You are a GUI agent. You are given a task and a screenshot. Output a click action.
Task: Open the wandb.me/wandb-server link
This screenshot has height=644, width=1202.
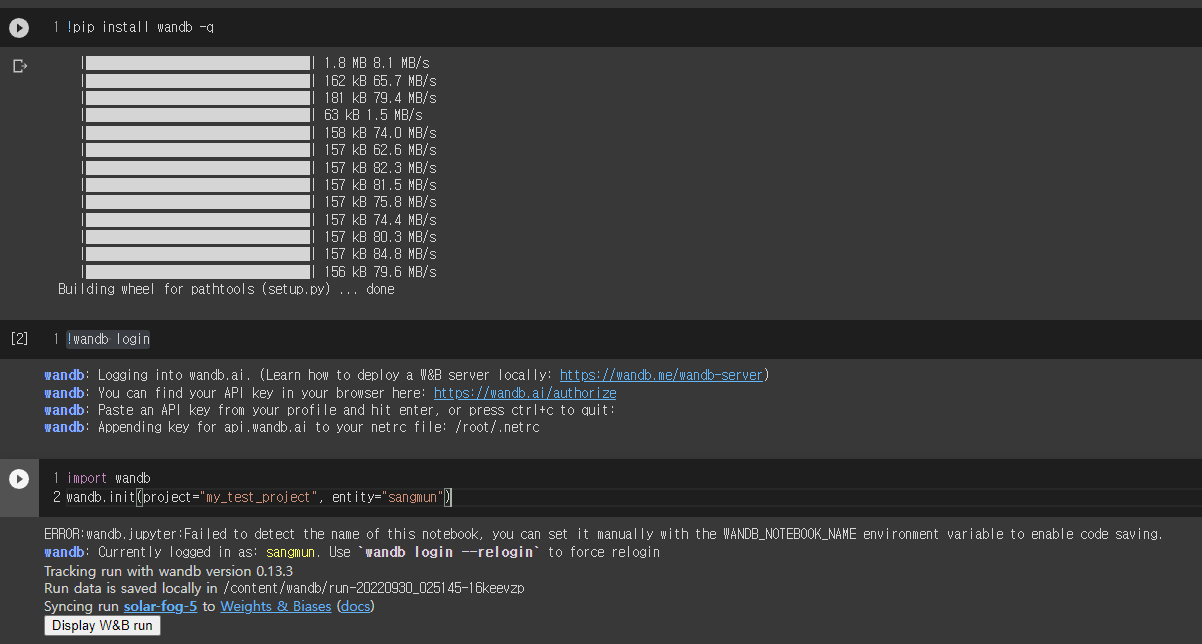click(661, 375)
